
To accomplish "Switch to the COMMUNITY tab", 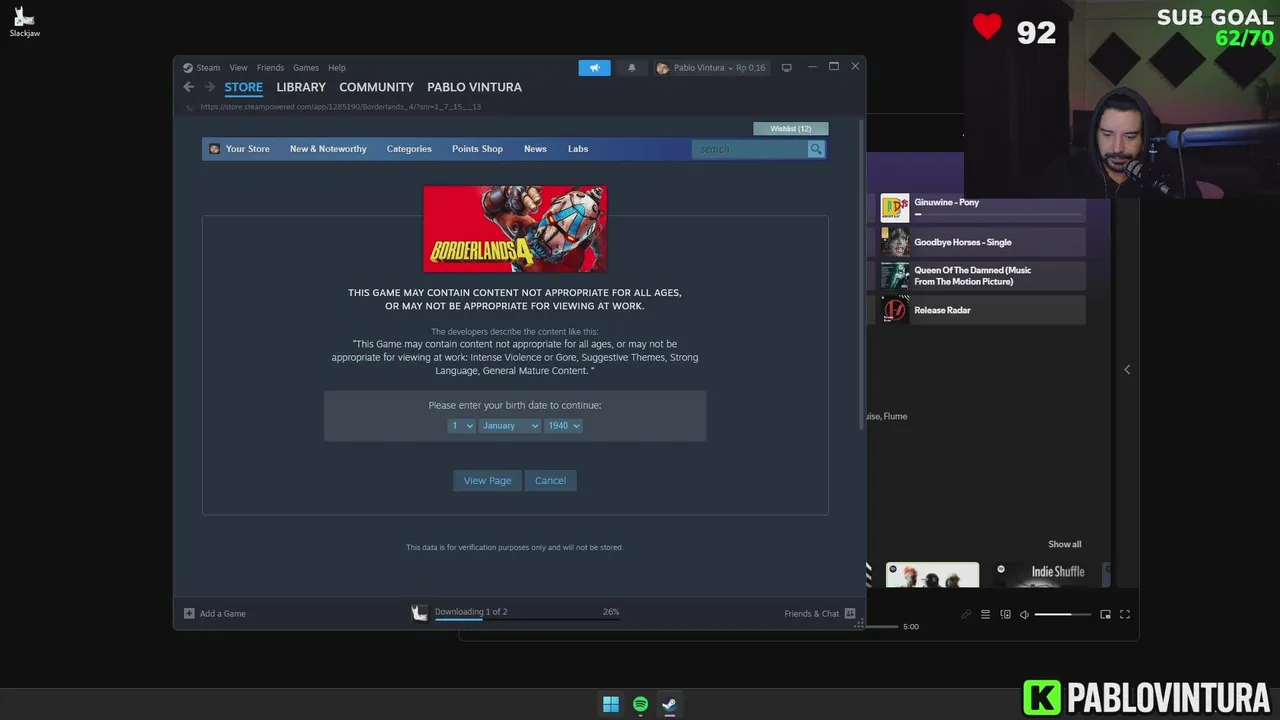I will 376,87.
